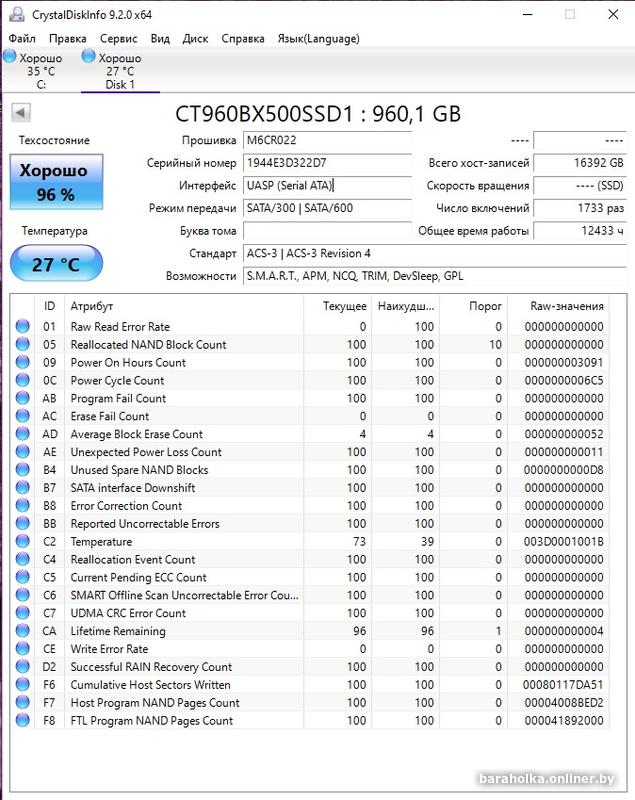Click power-on hours value 12433 ч
The height and width of the screenshot is (800, 635).
pyautogui.click(x=579, y=231)
